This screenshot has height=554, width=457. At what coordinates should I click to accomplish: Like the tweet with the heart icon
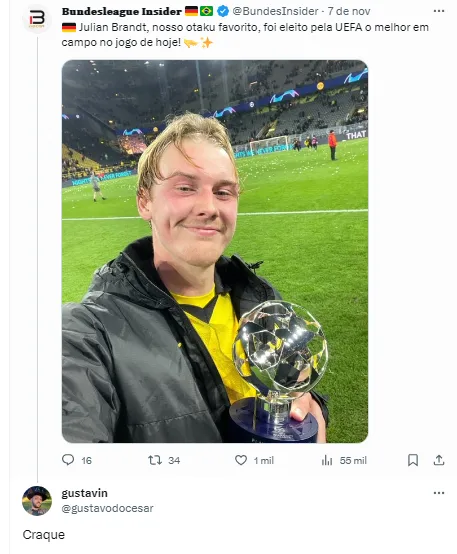[241, 460]
